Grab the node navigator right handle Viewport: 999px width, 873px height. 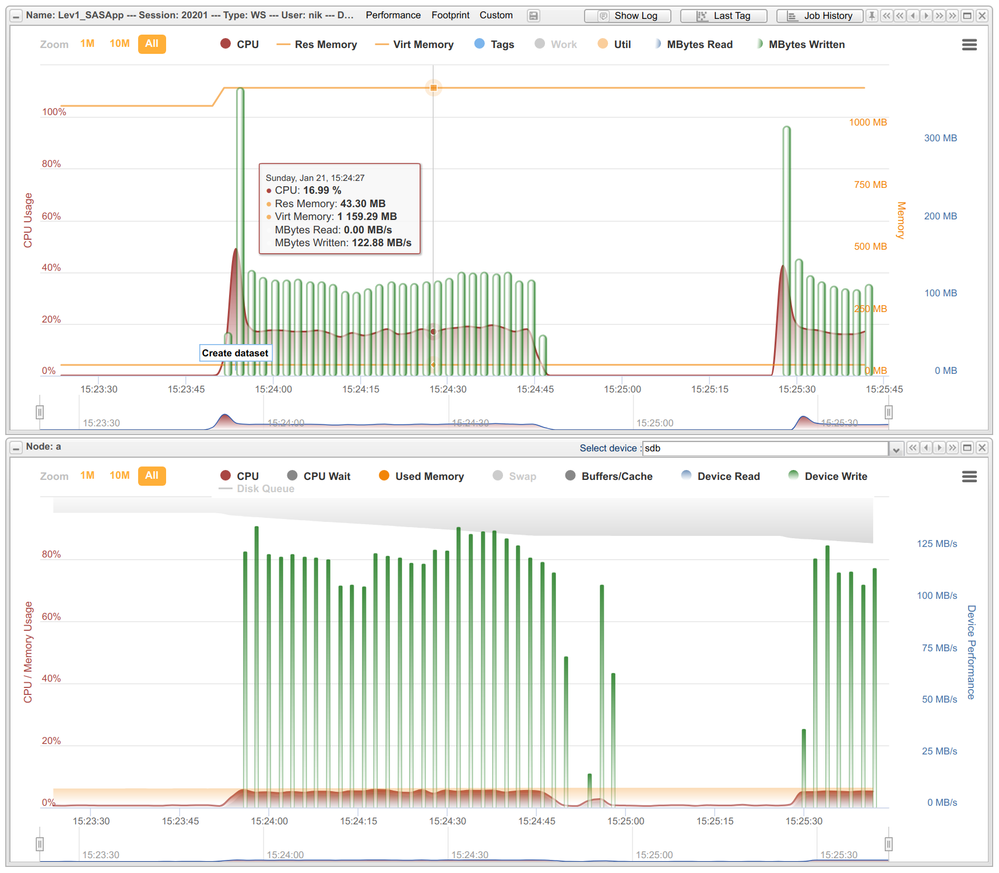888,844
